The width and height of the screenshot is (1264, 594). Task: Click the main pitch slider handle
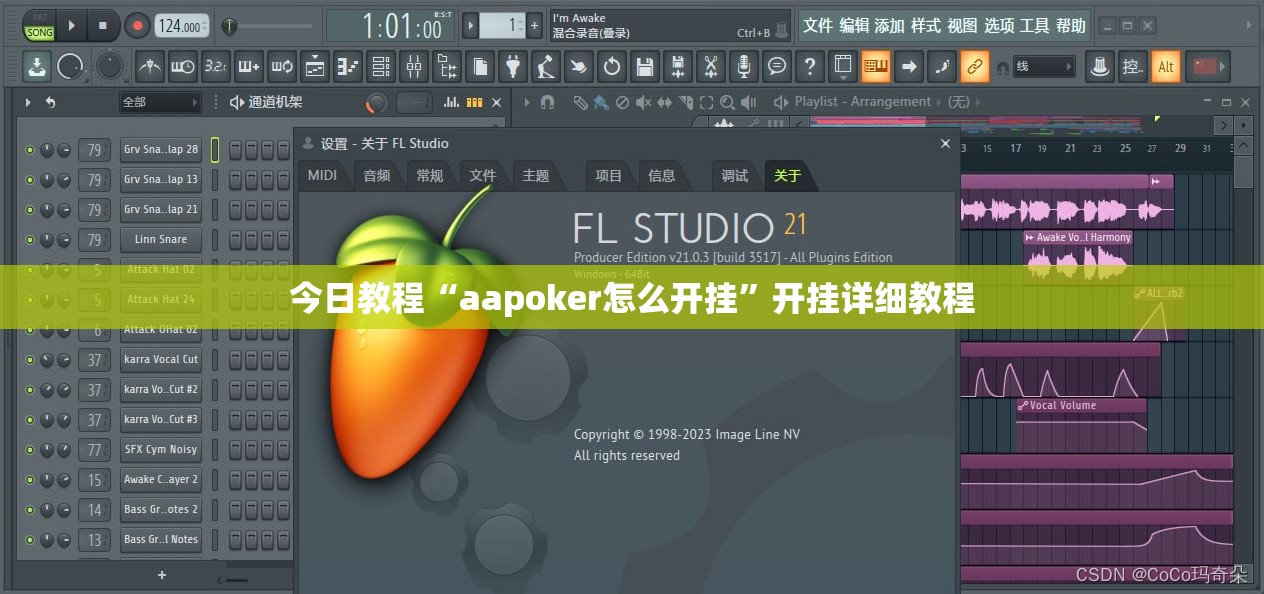(x=230, y=26)
